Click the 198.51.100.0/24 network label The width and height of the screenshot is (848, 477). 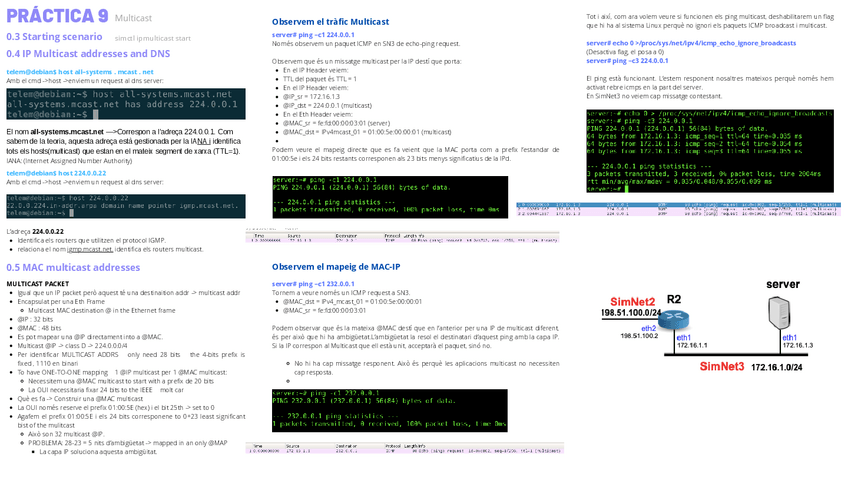pos(631,313)
